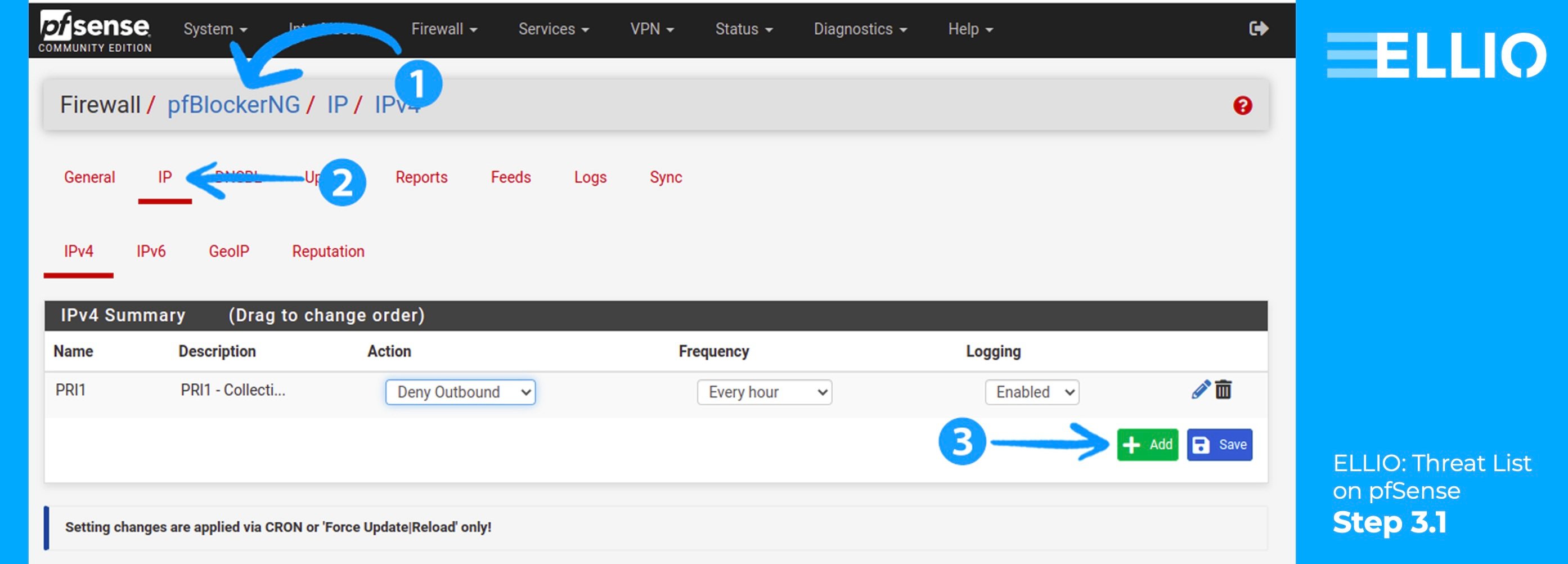Image resolution: width=1568 pixels, height=564 pixels.
Task: Follow the pfBlockerNG breadcrumb link
Action: (x=233, y=104)
